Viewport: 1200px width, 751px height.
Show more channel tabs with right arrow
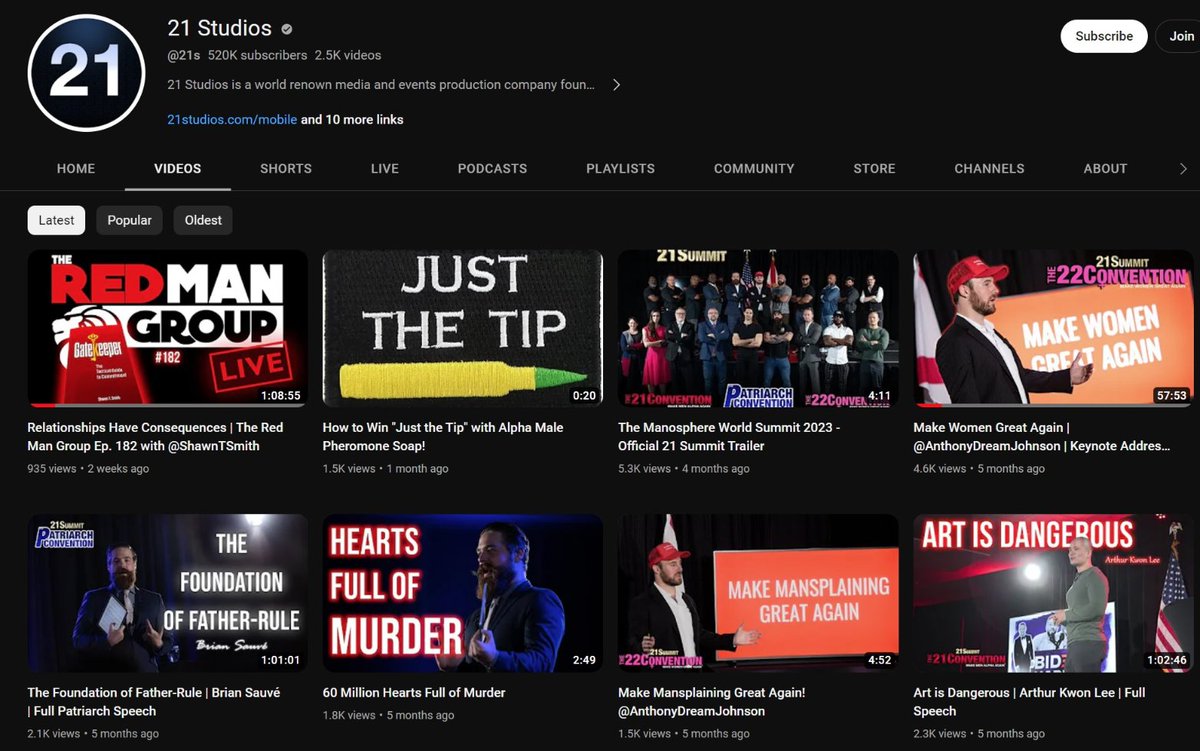[x=1183, y=169]
